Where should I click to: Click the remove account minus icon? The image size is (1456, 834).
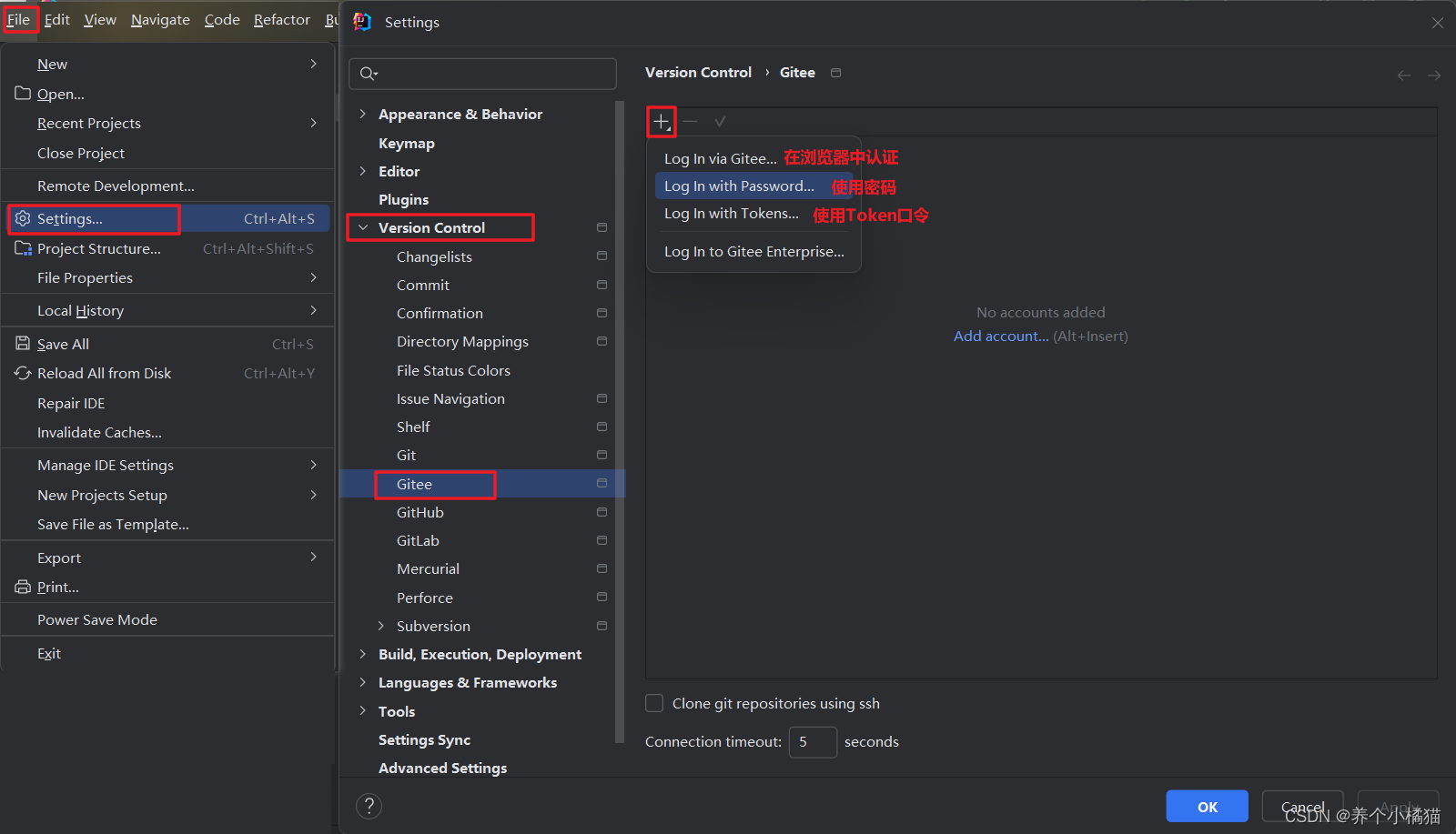691,121
